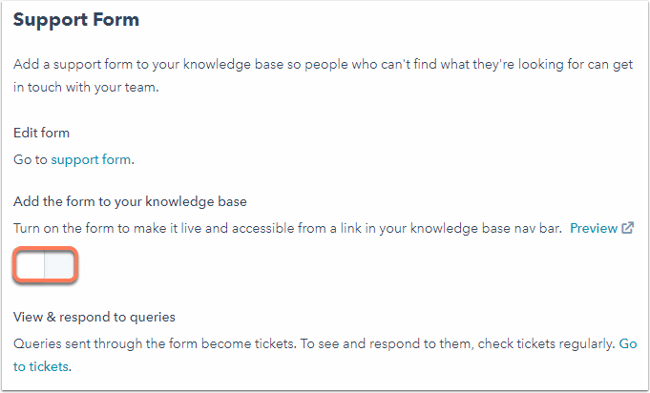This screenshot has width=650, height=393.
Task: Click the Edit form label
Action: point(41,133)
